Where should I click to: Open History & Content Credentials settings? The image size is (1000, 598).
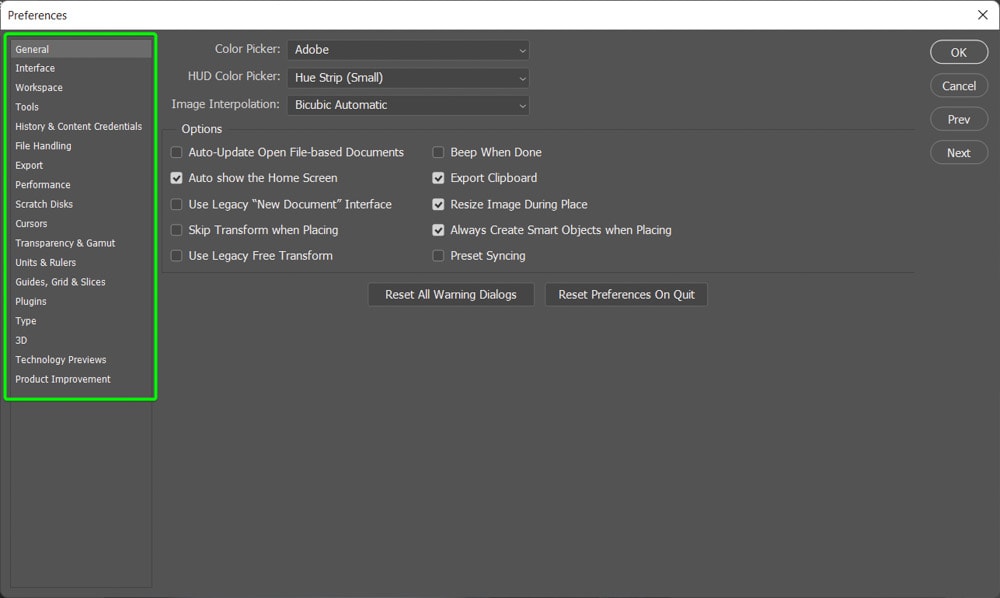81,126
